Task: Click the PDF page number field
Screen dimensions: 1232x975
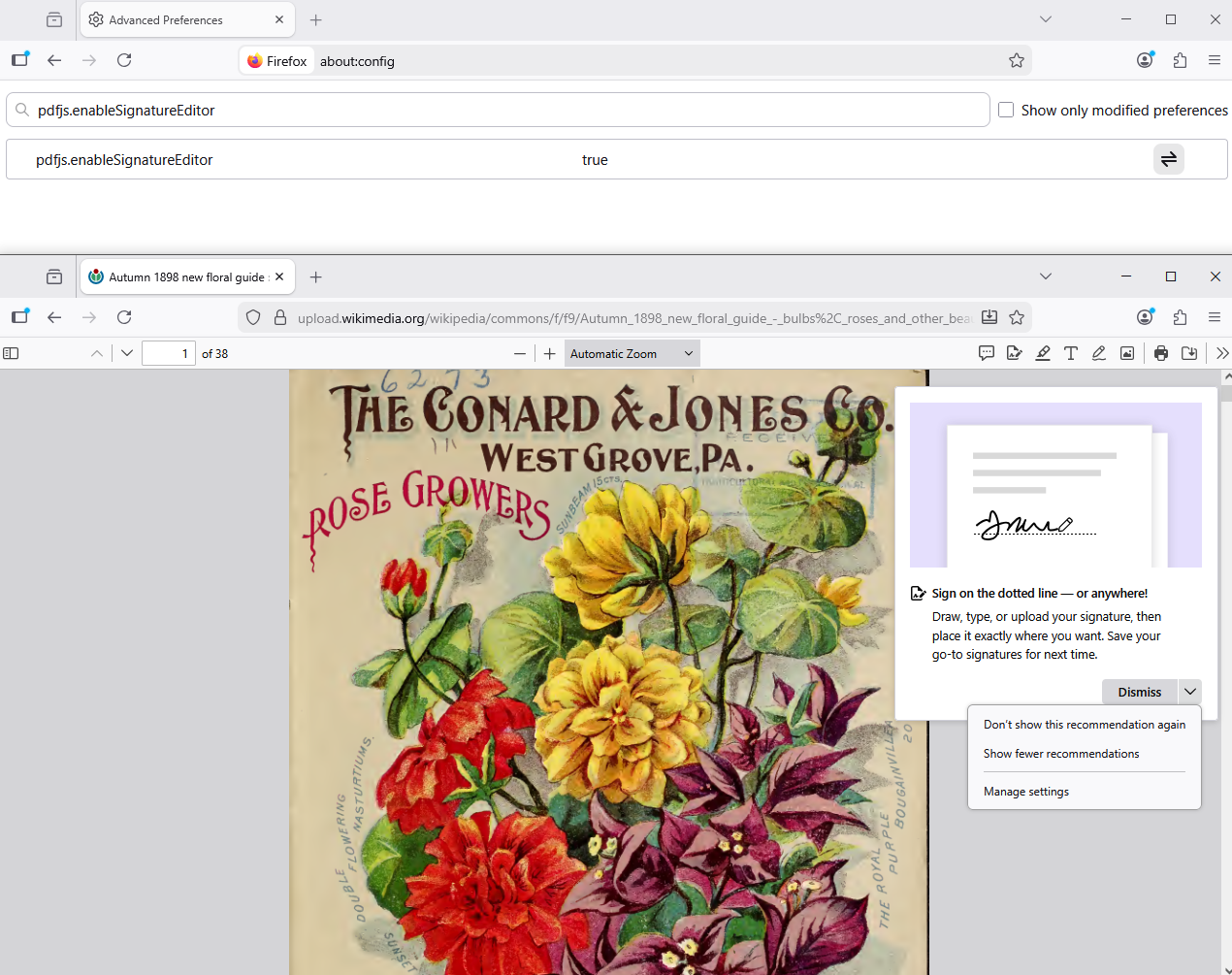Action: point(168,354)
